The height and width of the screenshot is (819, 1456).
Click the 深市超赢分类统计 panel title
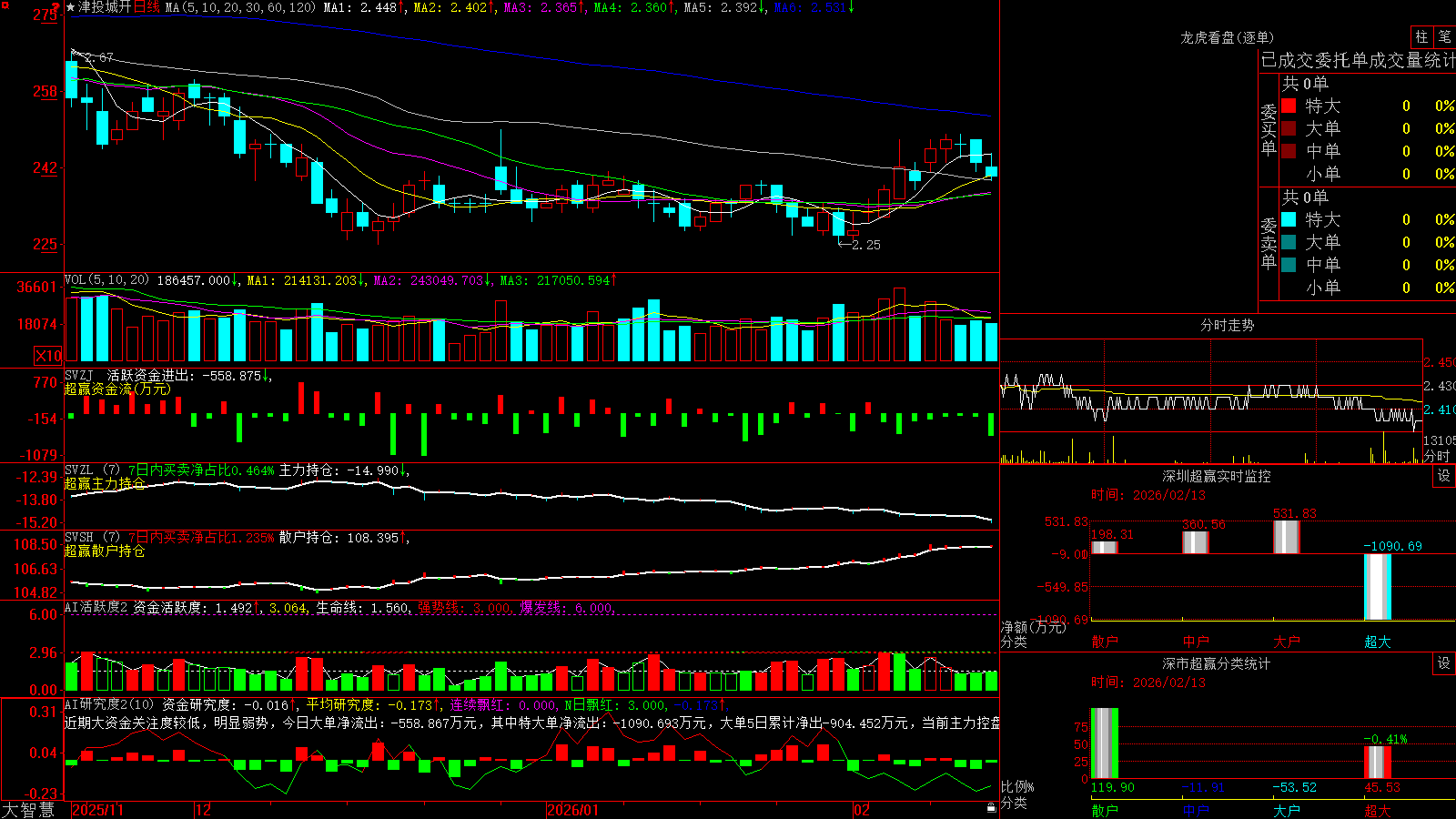tap(1217, 663)
